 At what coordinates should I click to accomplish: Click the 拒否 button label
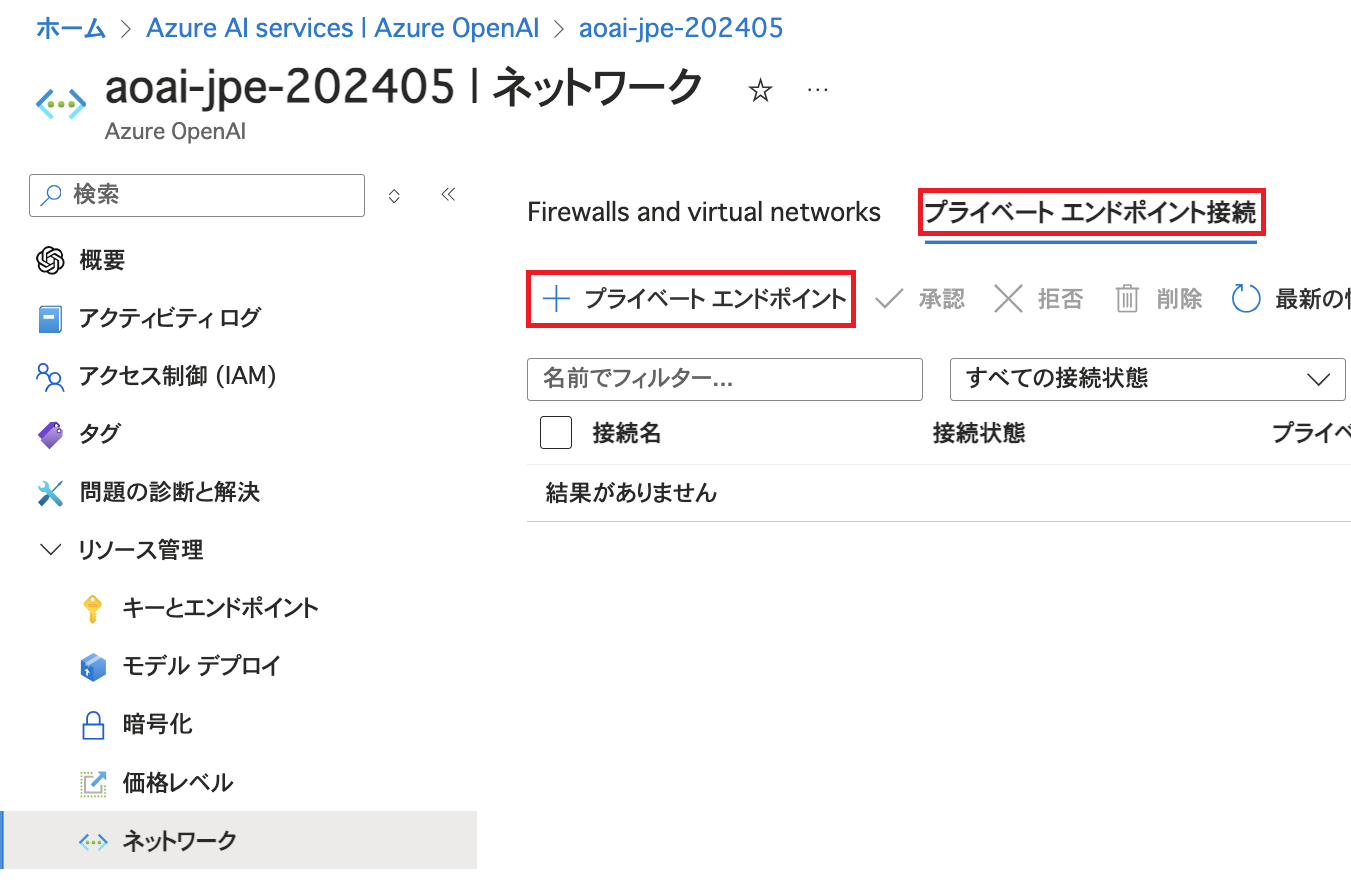1061,299
